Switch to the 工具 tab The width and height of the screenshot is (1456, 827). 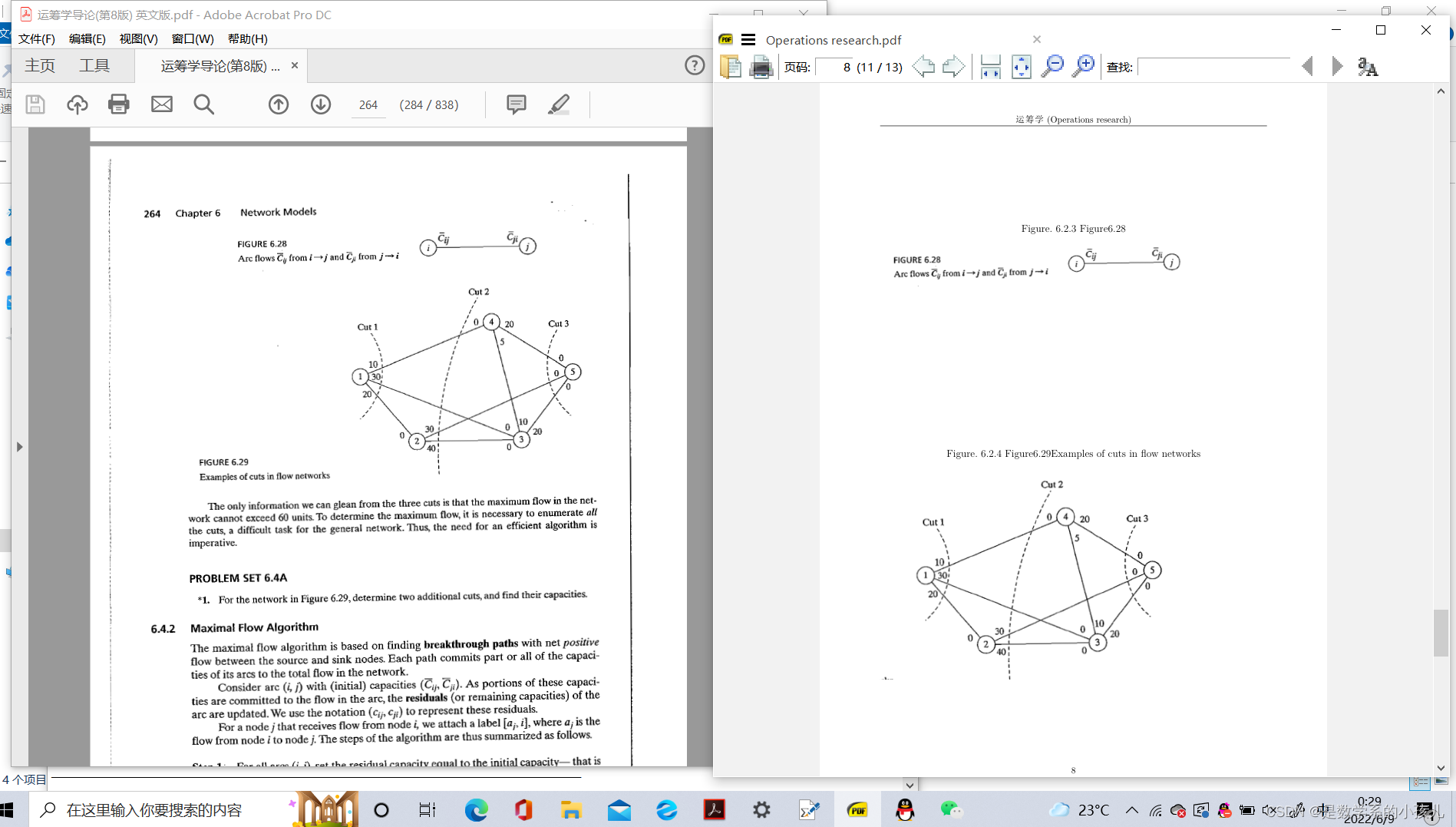[x=94, y=65]
